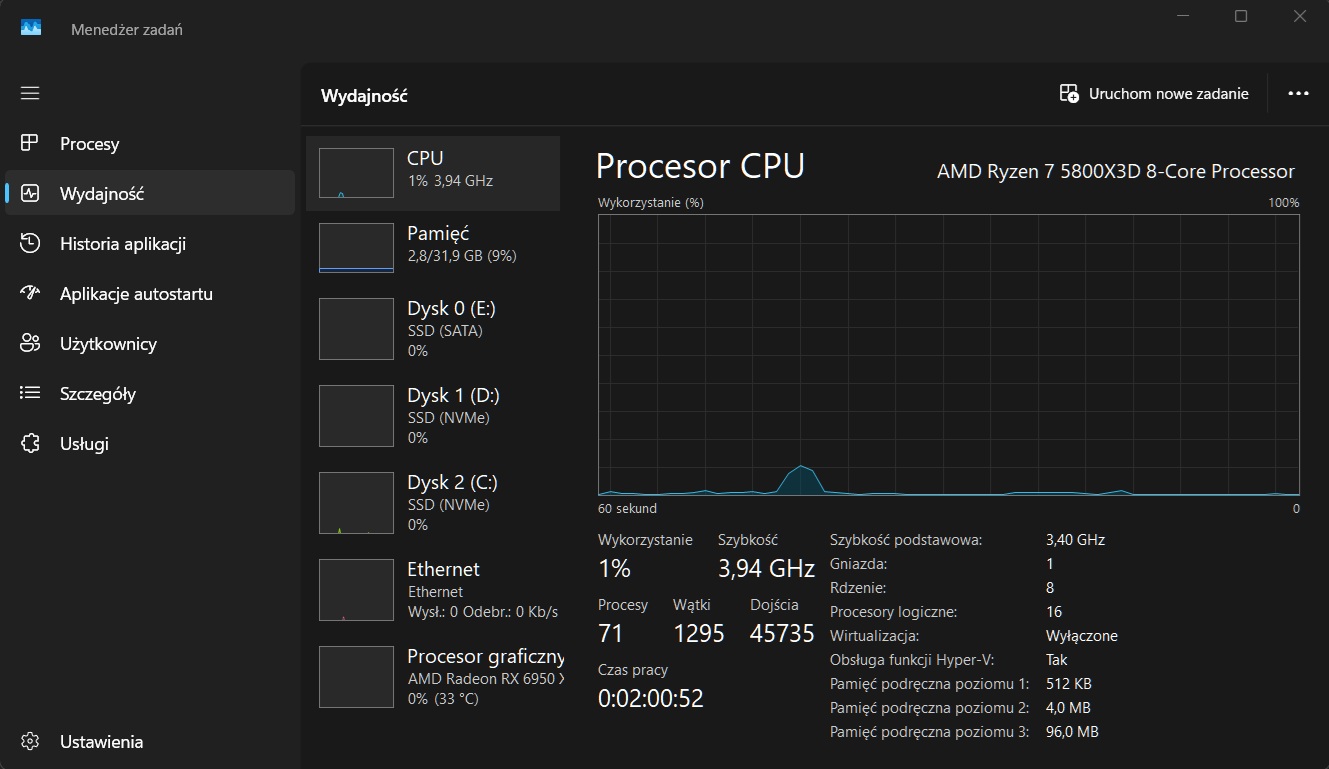
Task: Click the CPU resource label
Action: 425,158
